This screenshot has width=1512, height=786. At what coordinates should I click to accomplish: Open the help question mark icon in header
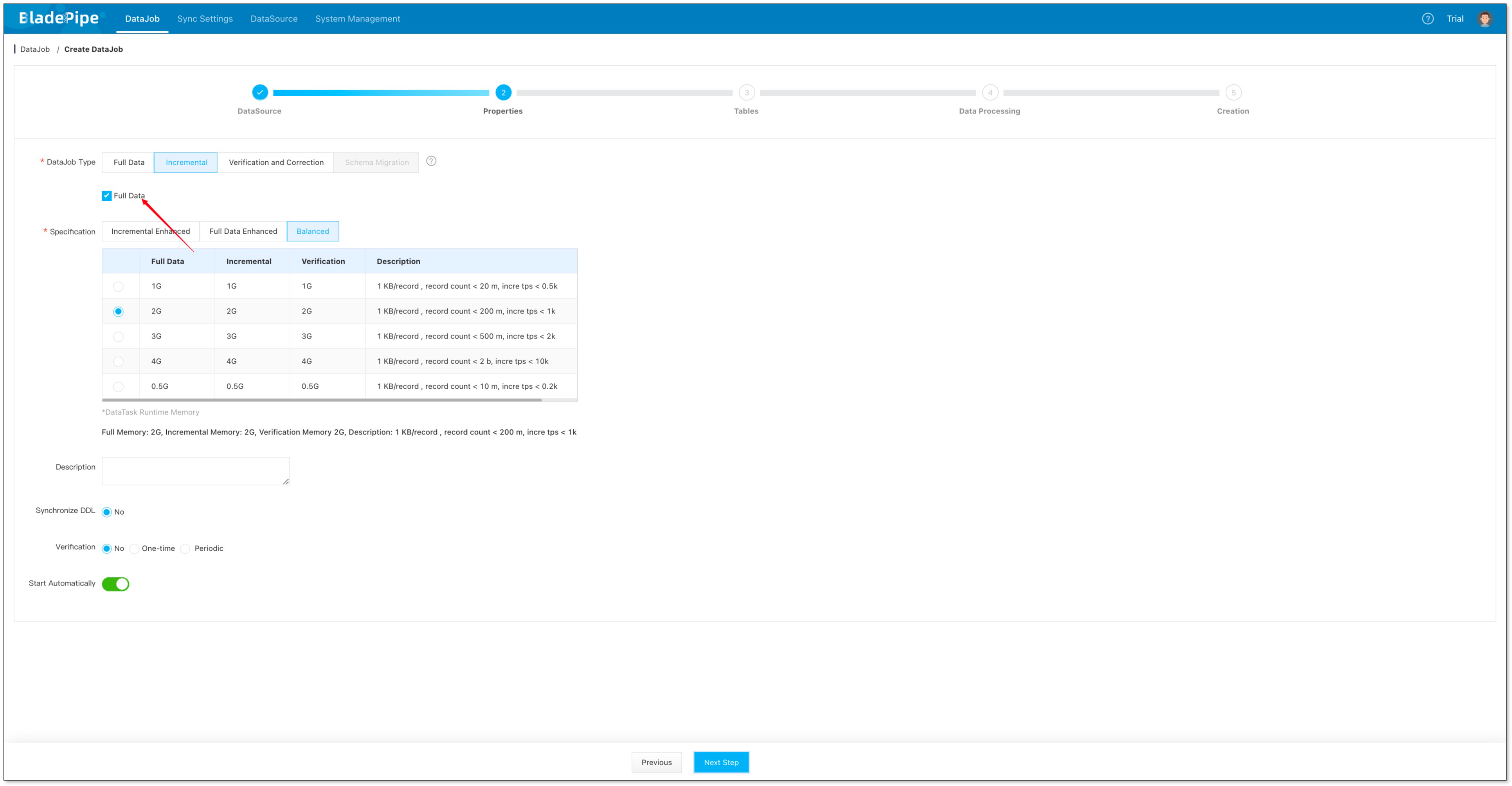[1427, 19]
